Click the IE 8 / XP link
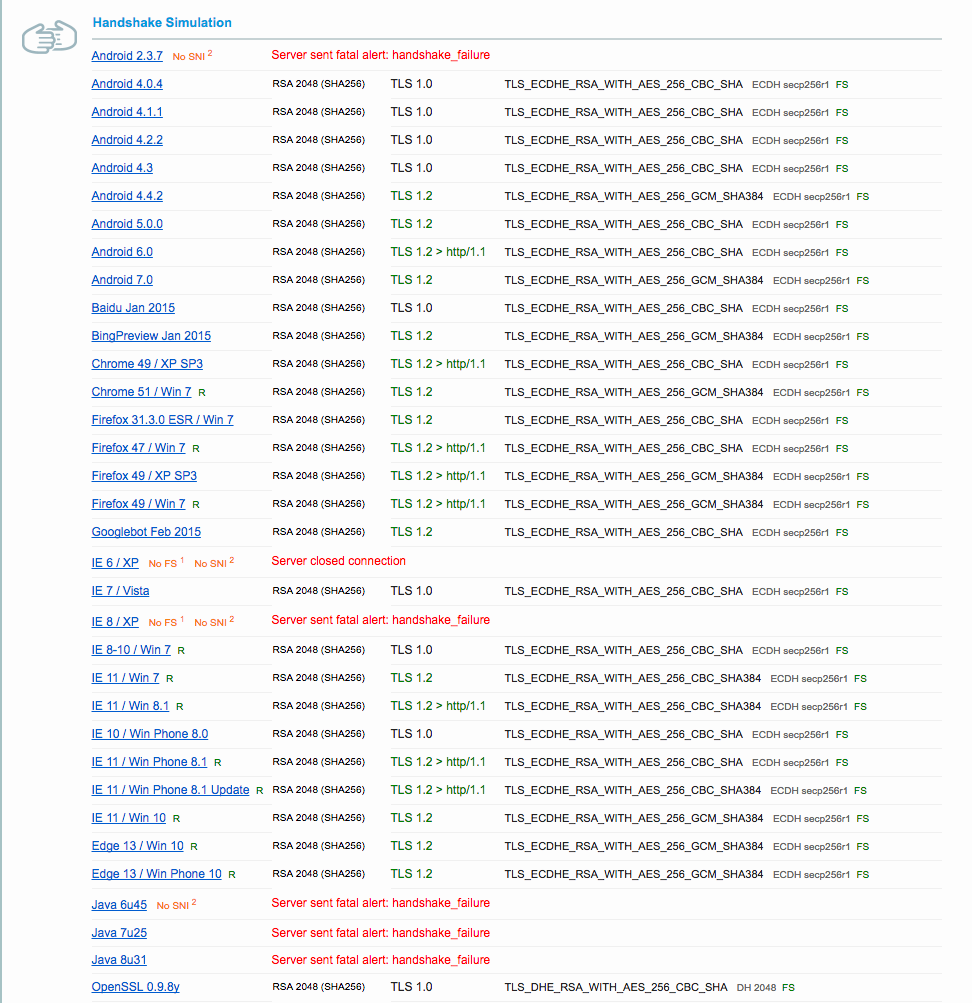 pyautogui.click(x=115, y=622)
